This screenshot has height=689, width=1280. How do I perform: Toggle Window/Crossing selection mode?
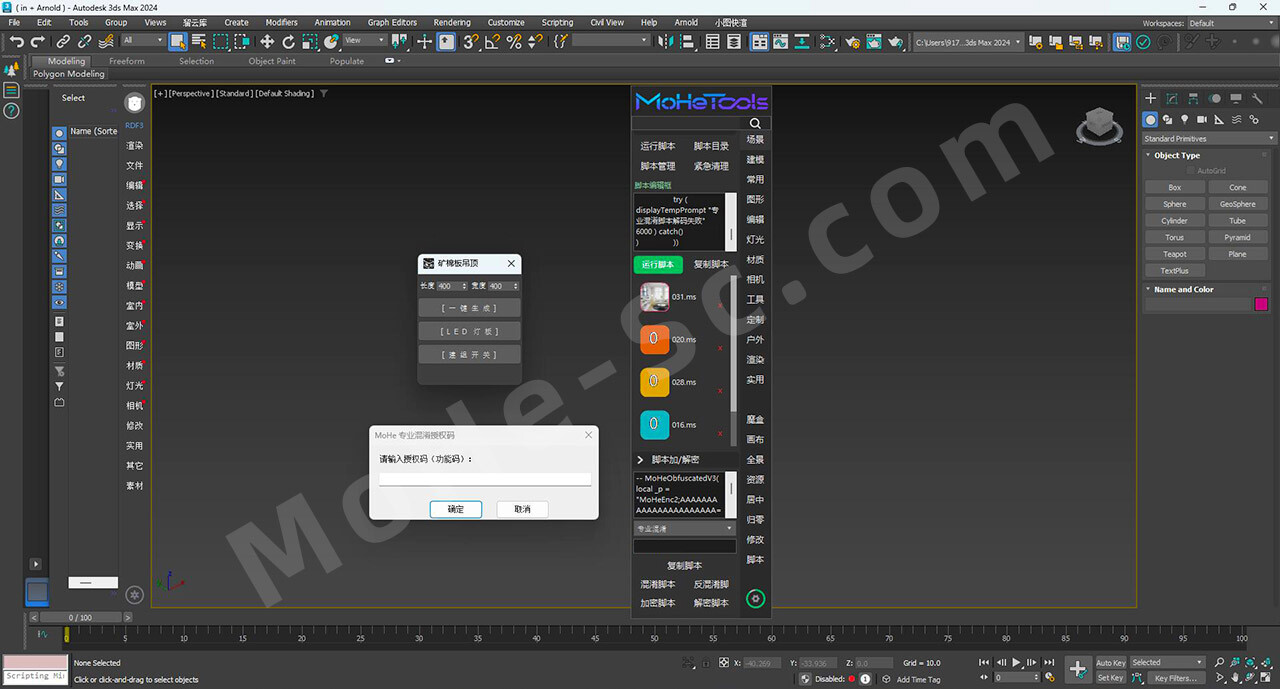(242, 42)
